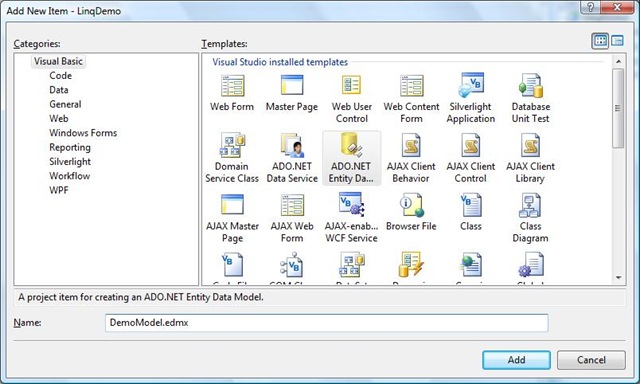This screenshot has height=384, width=640.
Task: Select the Browser File template
Action: 411,212
